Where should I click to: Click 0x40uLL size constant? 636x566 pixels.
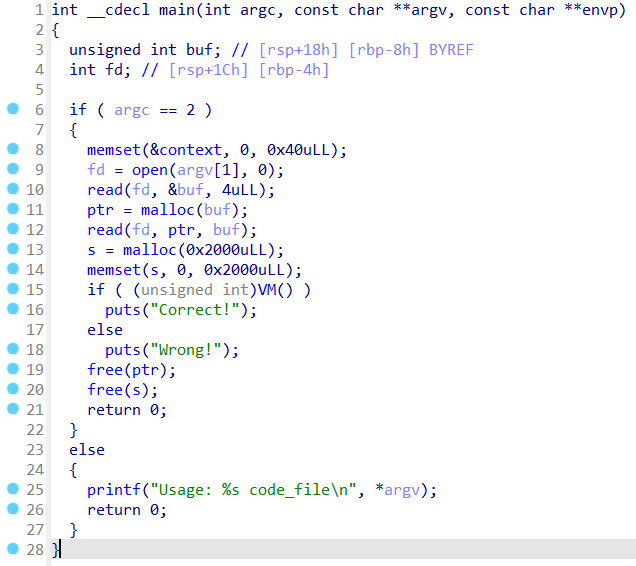click(298, 150)
